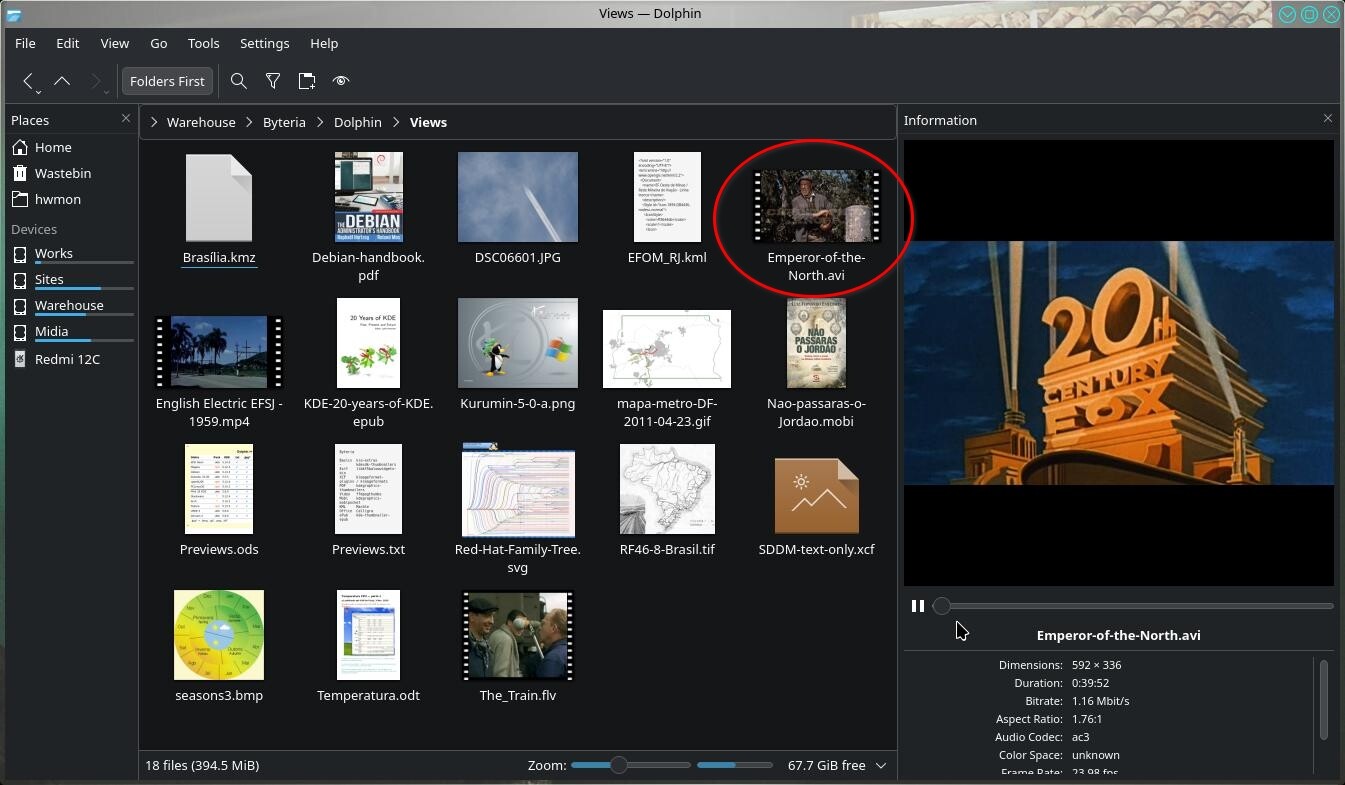Open the Tools menu

[x=203, y=43]
